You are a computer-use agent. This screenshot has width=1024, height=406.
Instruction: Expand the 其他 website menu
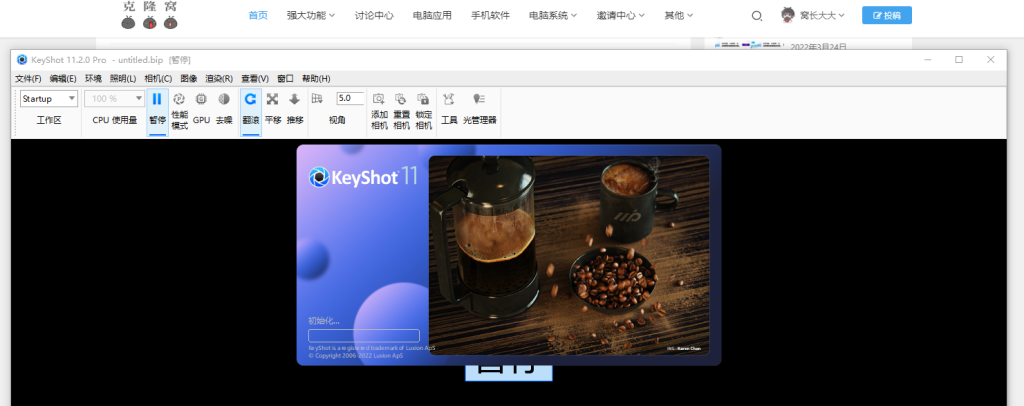pos(679,15)
